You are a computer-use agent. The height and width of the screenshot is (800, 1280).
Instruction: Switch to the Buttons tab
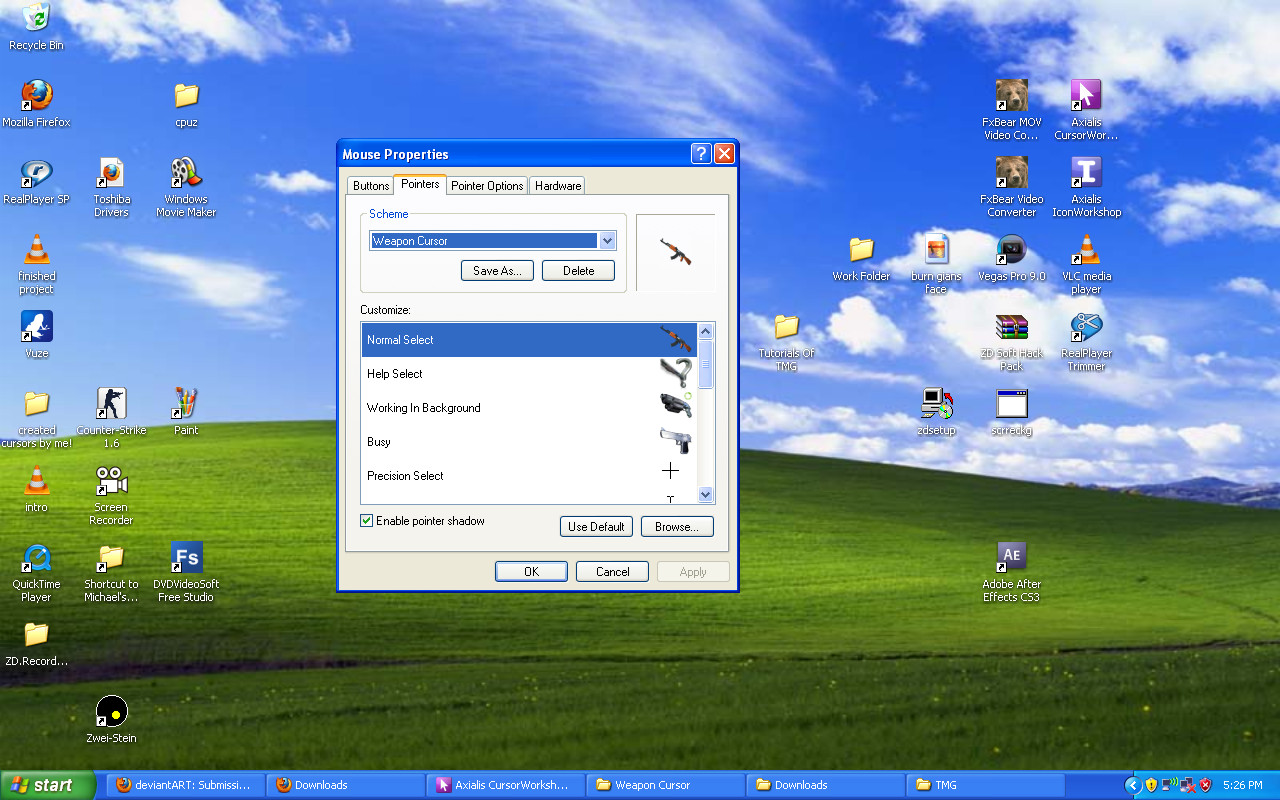coord(371,186)
